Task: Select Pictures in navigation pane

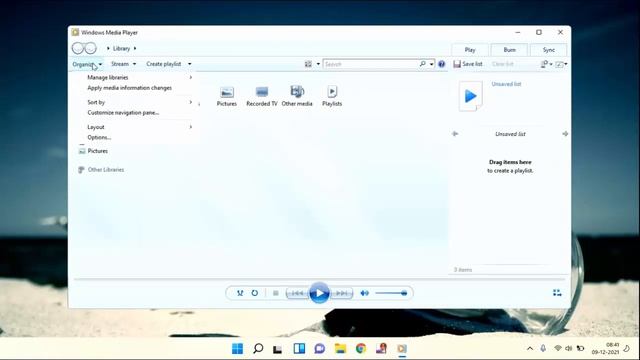Action: tap(93, 151)
